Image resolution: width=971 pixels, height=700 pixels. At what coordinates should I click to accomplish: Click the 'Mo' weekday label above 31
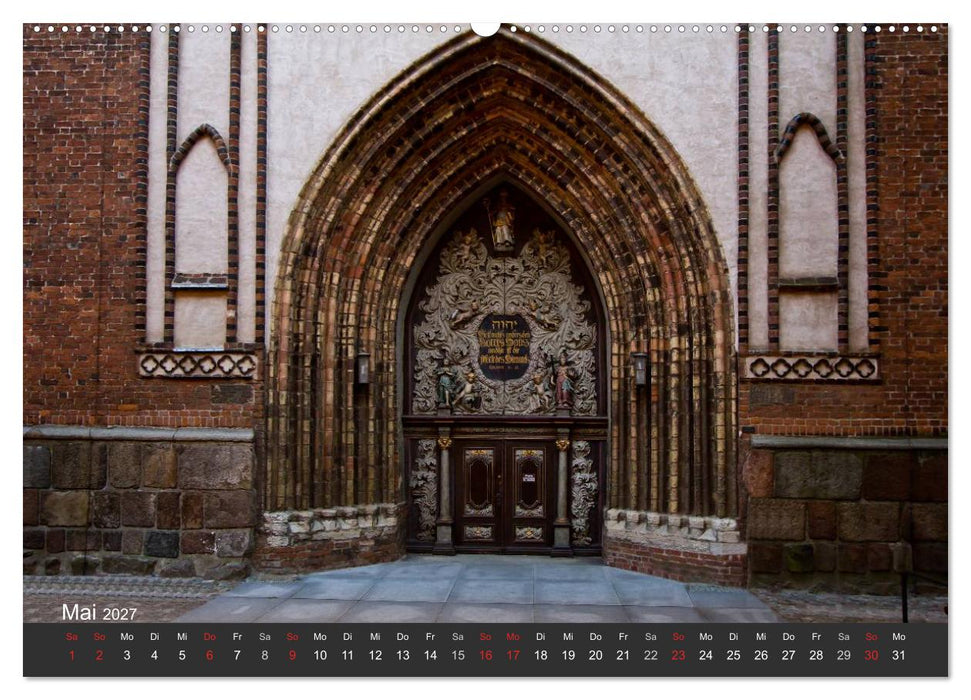[899, 637]
